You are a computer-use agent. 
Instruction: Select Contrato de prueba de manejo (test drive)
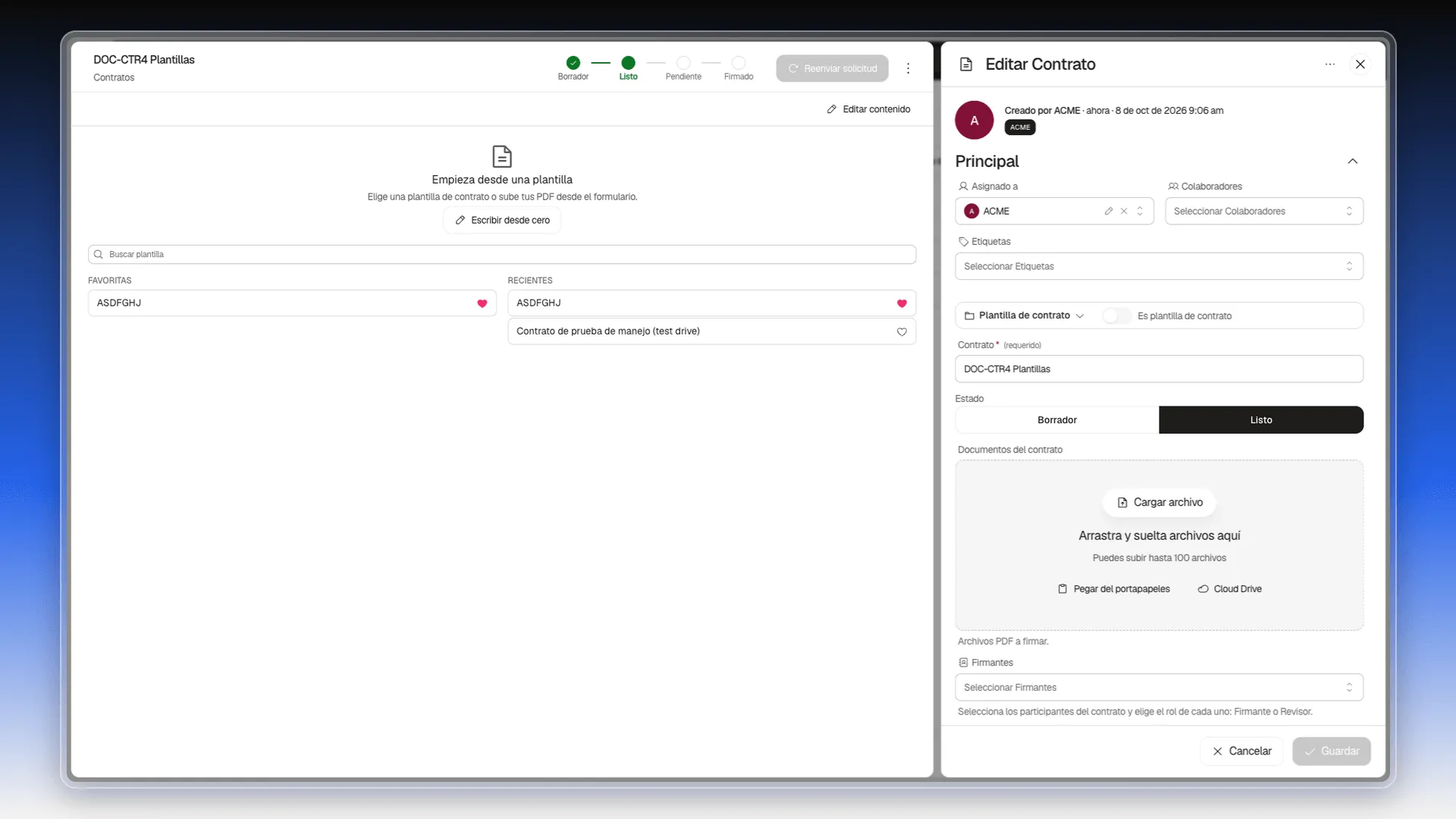pos(711,331)
